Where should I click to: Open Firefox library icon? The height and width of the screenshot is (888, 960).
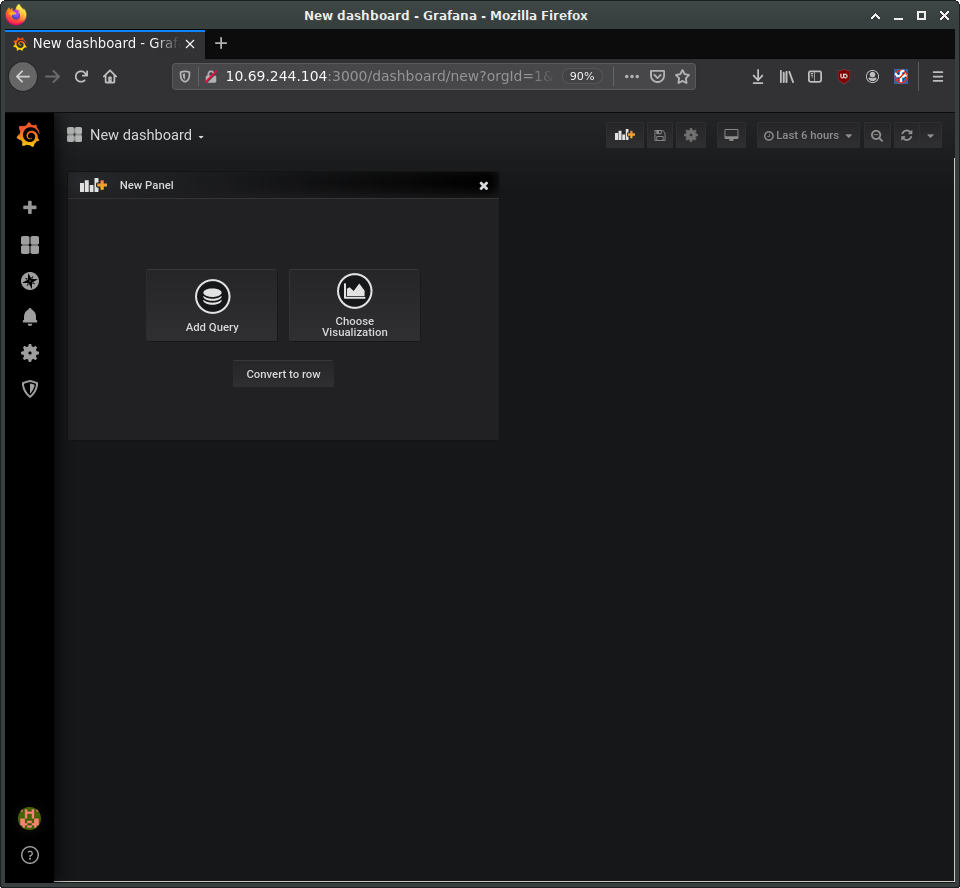point(787,77)
